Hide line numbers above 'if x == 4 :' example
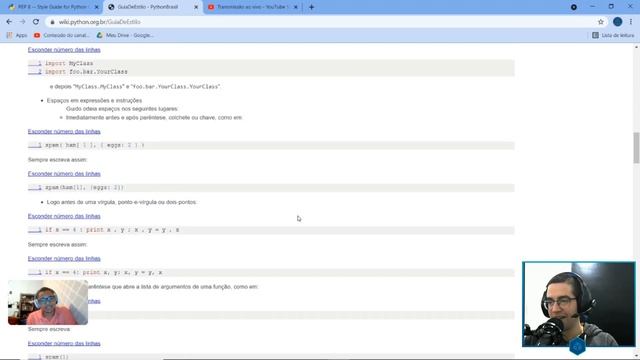 point(64,216)
